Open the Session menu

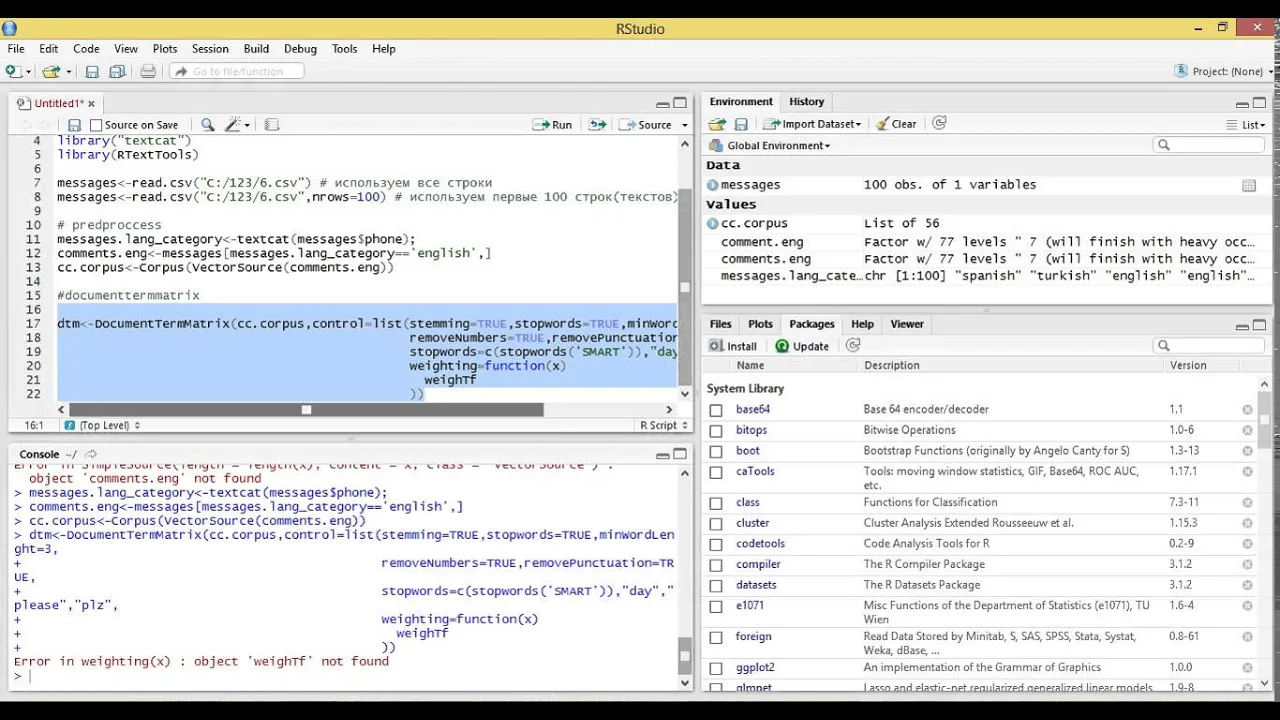(x=210, y=48)
